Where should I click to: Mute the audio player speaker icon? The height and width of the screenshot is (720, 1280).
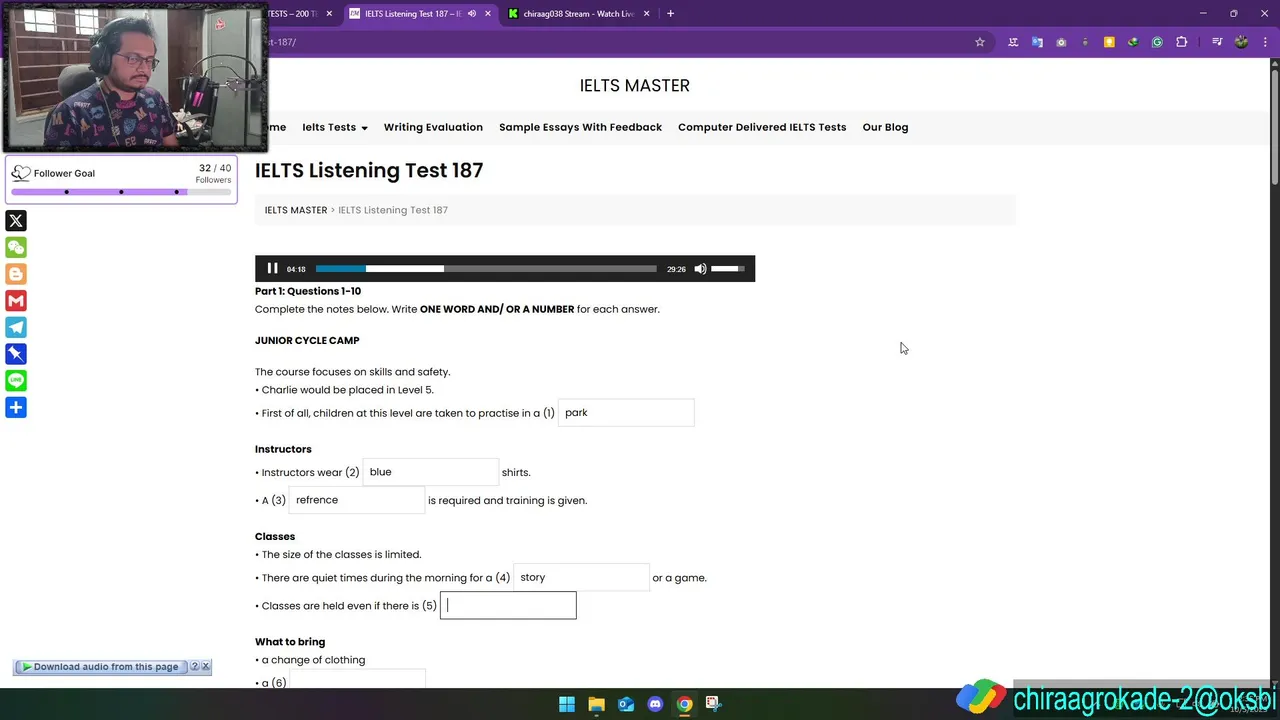pos(700,268)
